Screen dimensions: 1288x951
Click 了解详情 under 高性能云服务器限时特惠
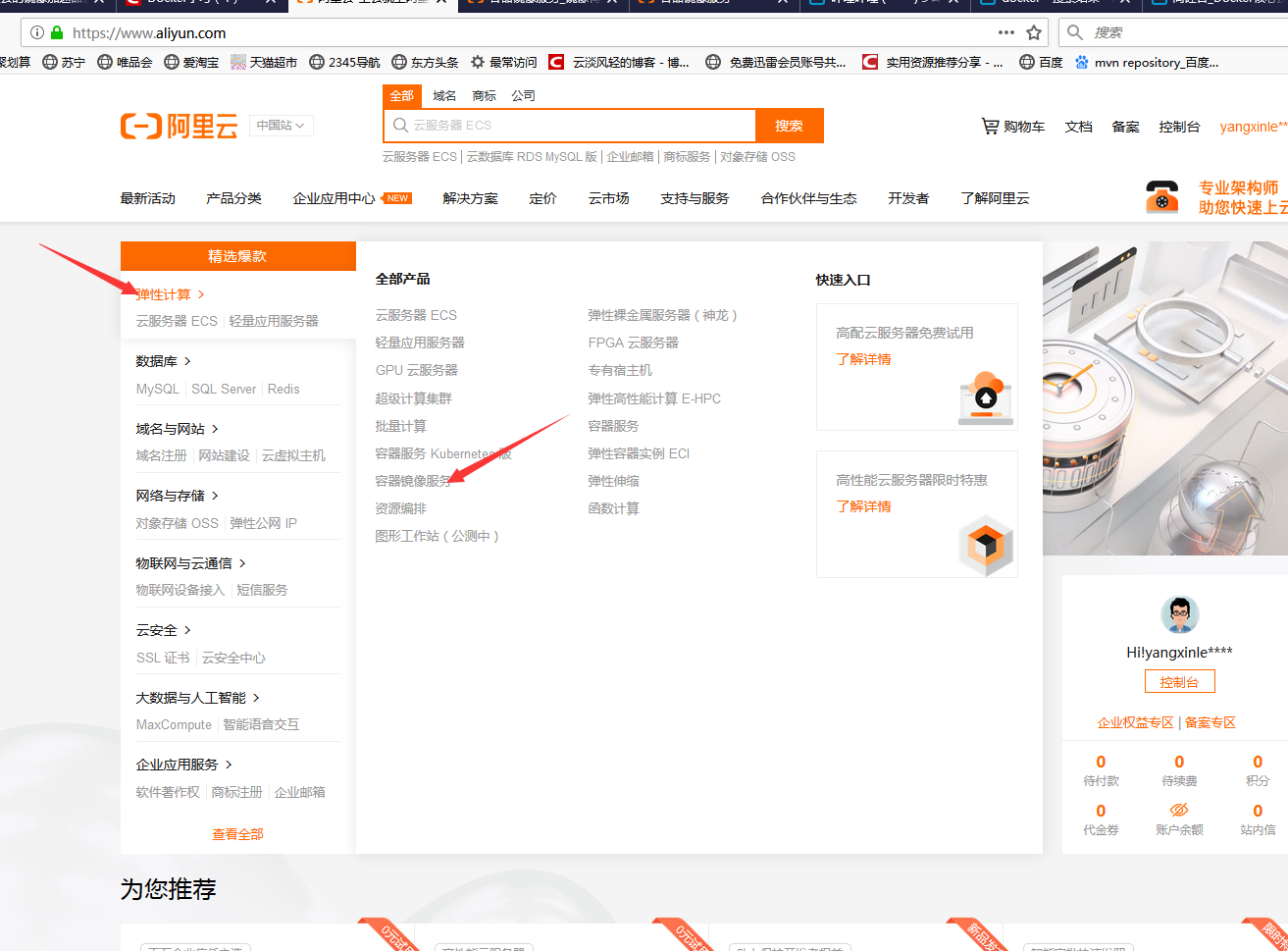[864, 506]
